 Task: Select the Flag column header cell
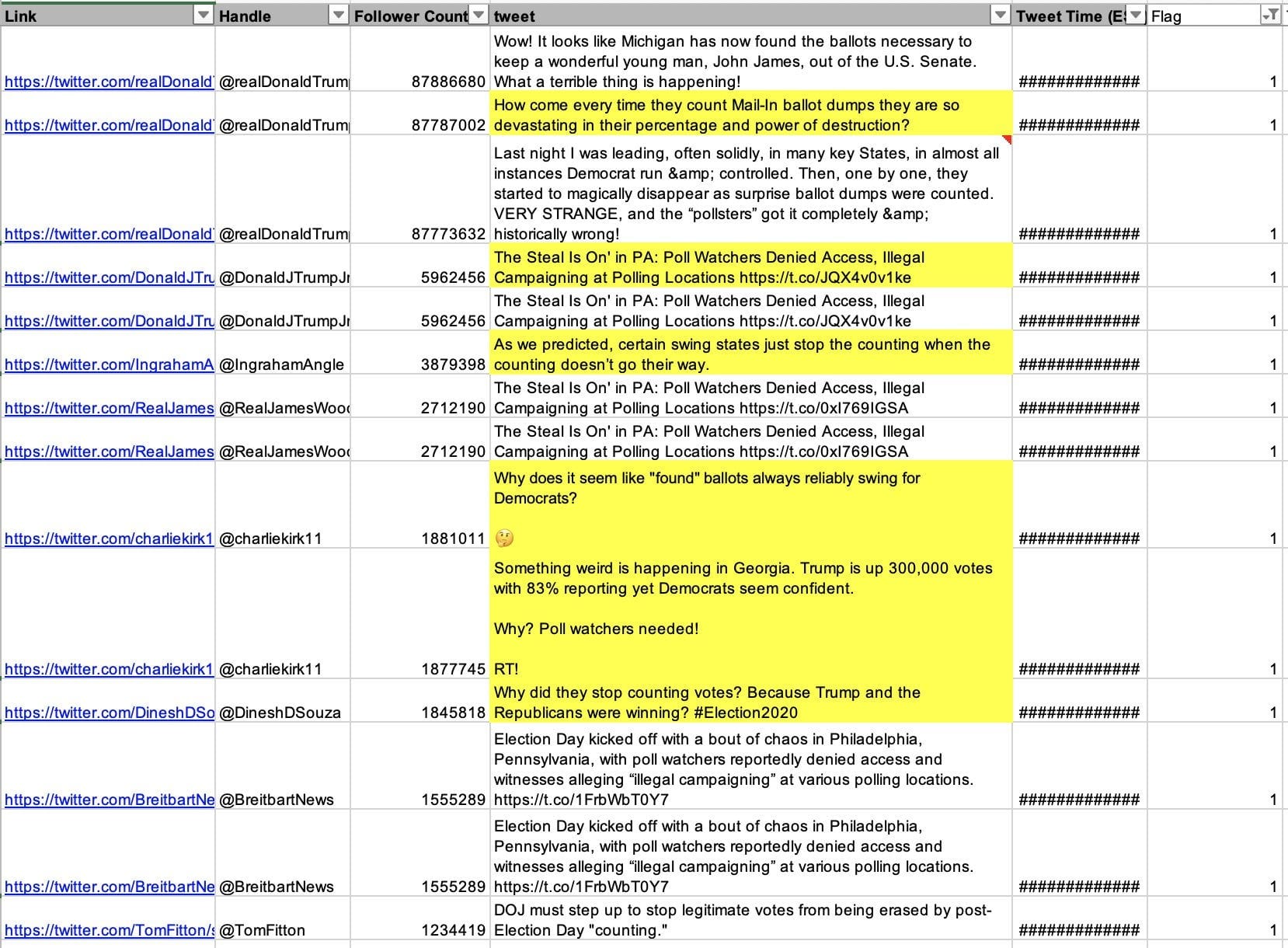1216,16
